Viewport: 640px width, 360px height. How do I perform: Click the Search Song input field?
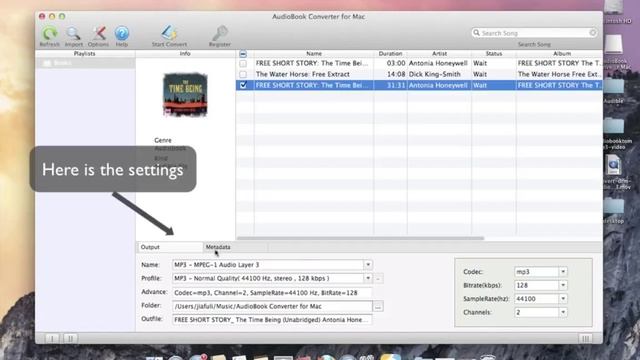tap(534, 33)
